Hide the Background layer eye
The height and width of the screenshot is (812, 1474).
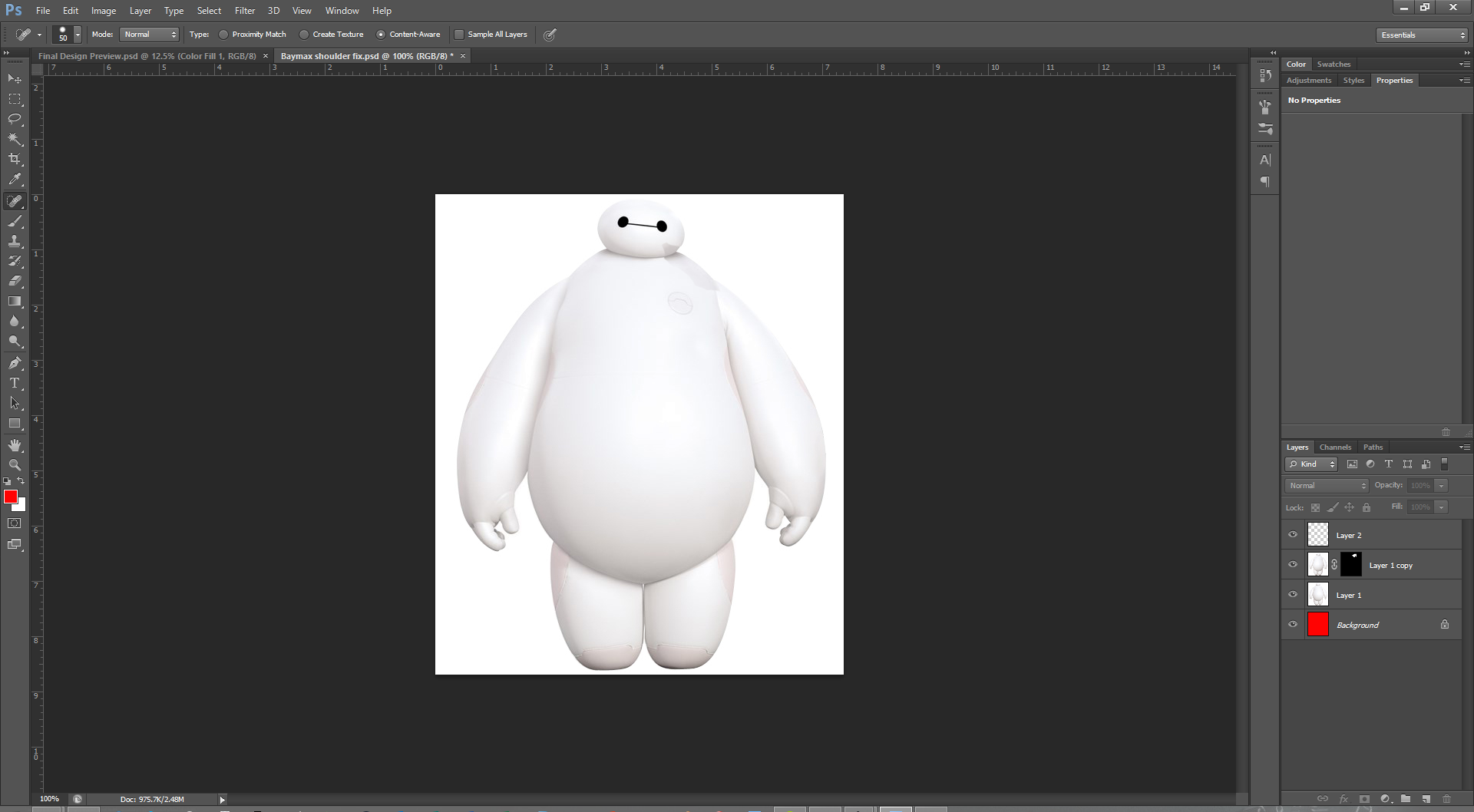point(1293,625)
